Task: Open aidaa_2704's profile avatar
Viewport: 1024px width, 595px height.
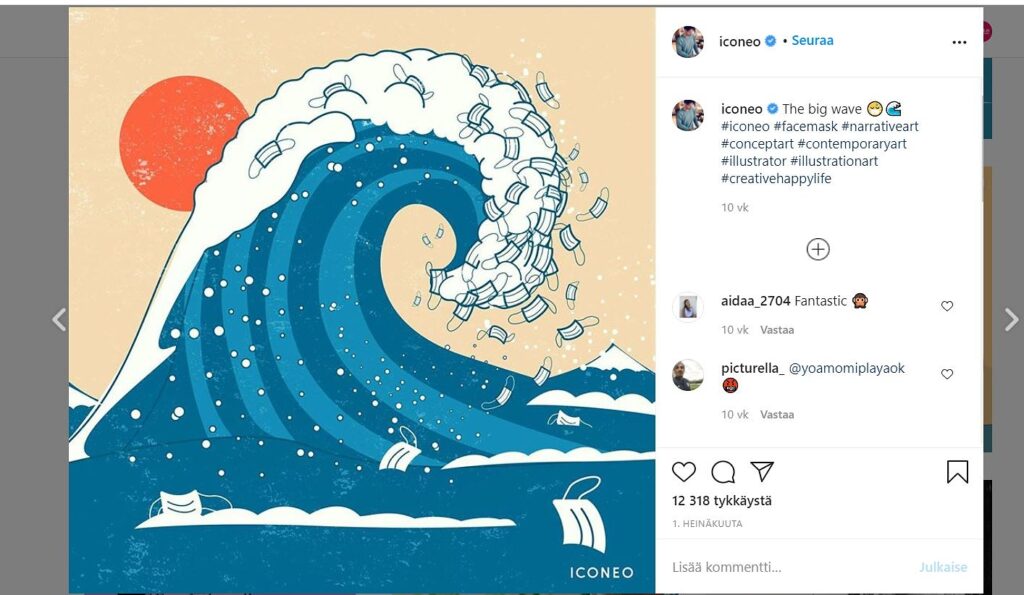Action: click(x=688, y=307)
